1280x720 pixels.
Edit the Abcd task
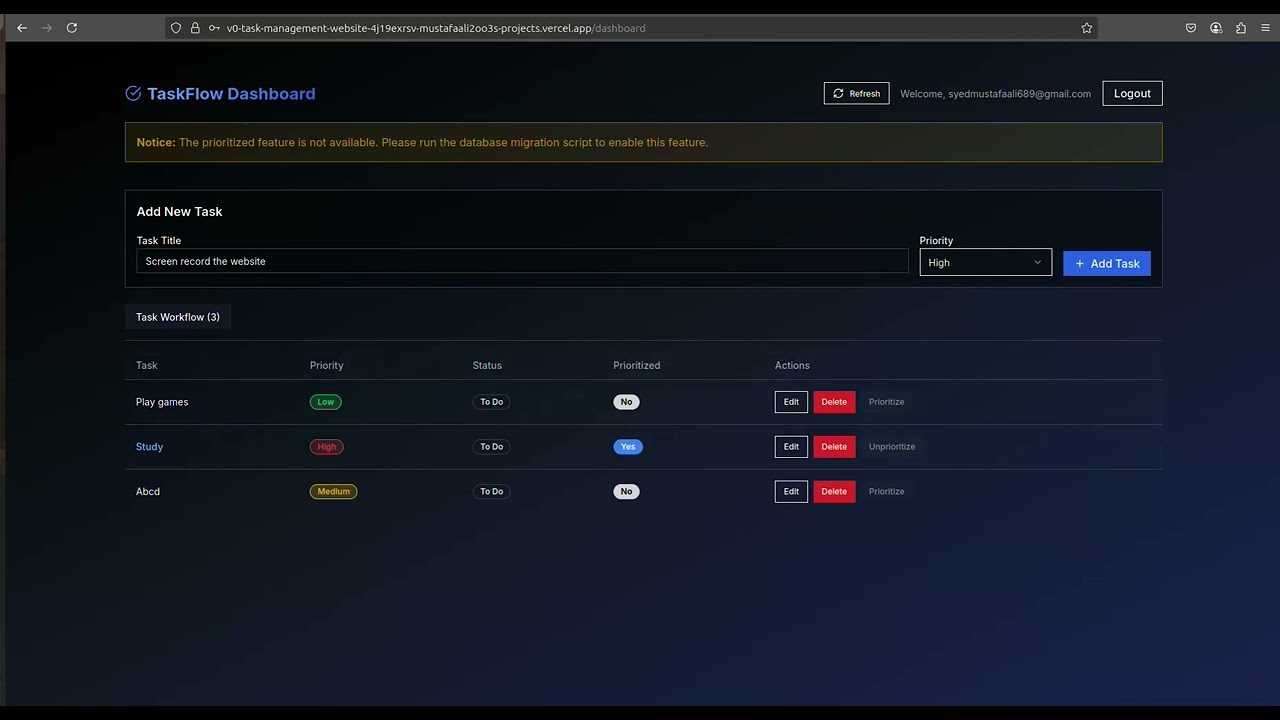click(791, 491)
